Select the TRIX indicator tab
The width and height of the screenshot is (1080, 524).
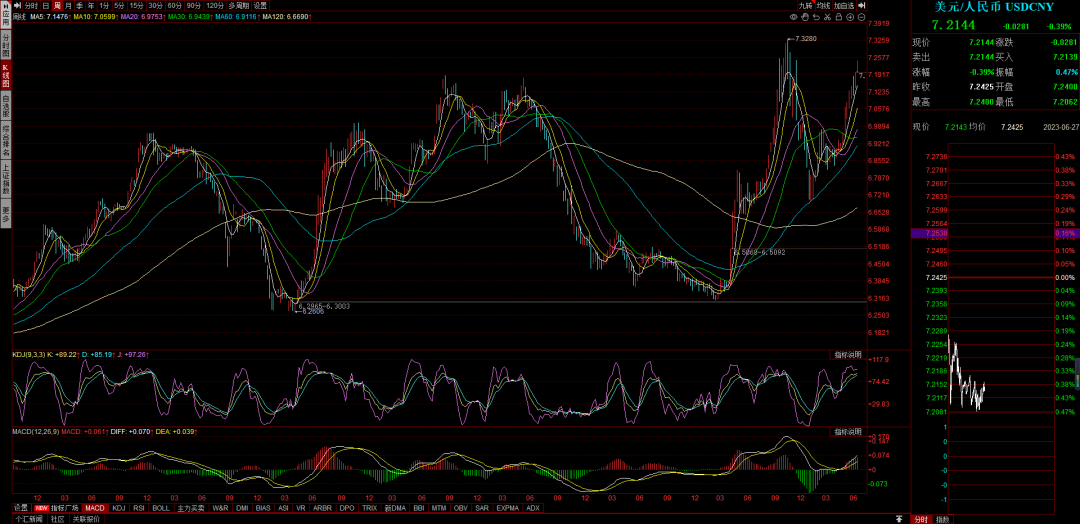pos(370,508)
